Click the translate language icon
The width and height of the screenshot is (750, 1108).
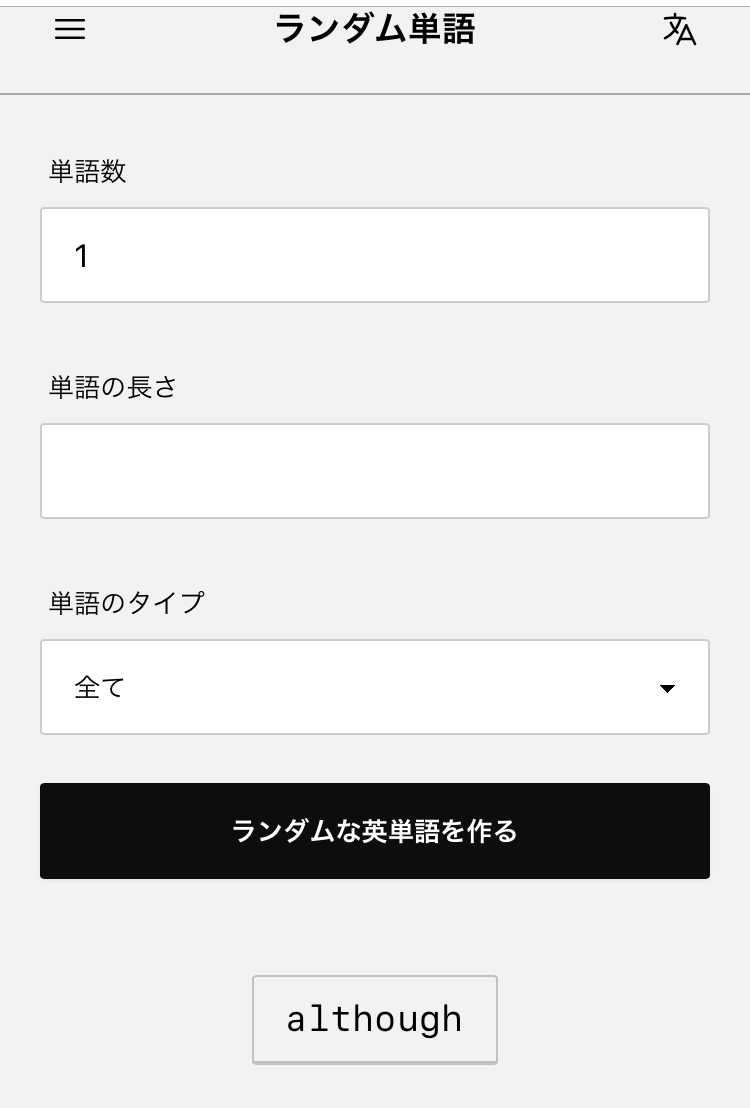(x=679, y=30)
